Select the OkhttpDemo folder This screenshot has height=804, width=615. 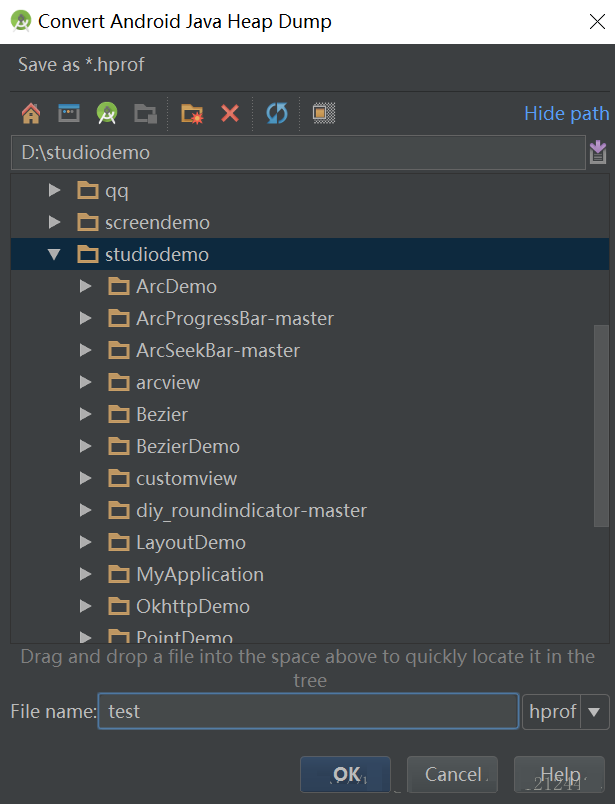(x=310, y=606)
